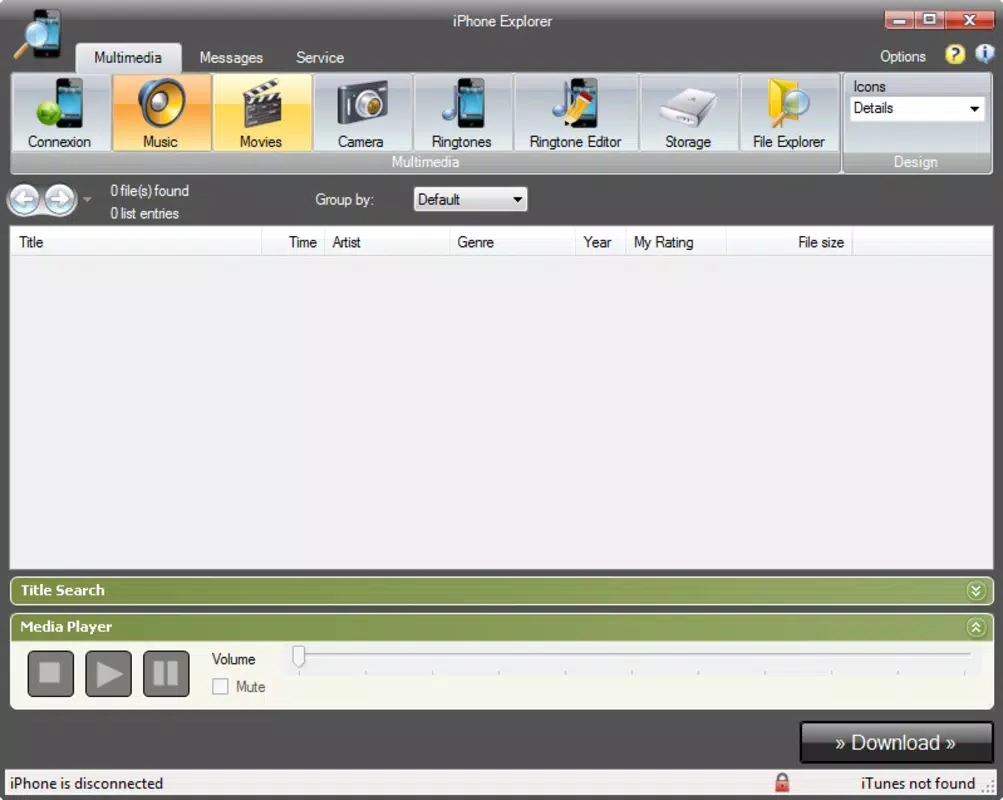Viewport: 1003px width, 800px height.
Task: Open the Connexion section
Action: coord(61,113)
